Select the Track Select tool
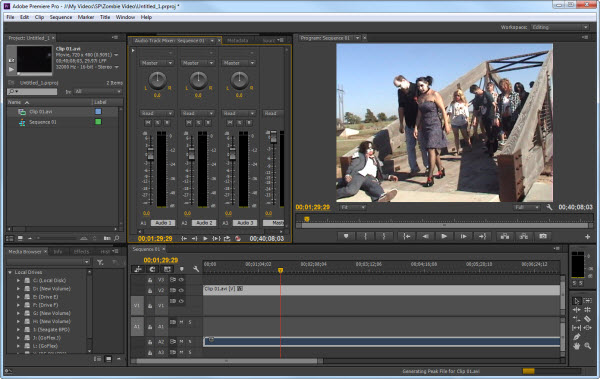 (588, 301)
